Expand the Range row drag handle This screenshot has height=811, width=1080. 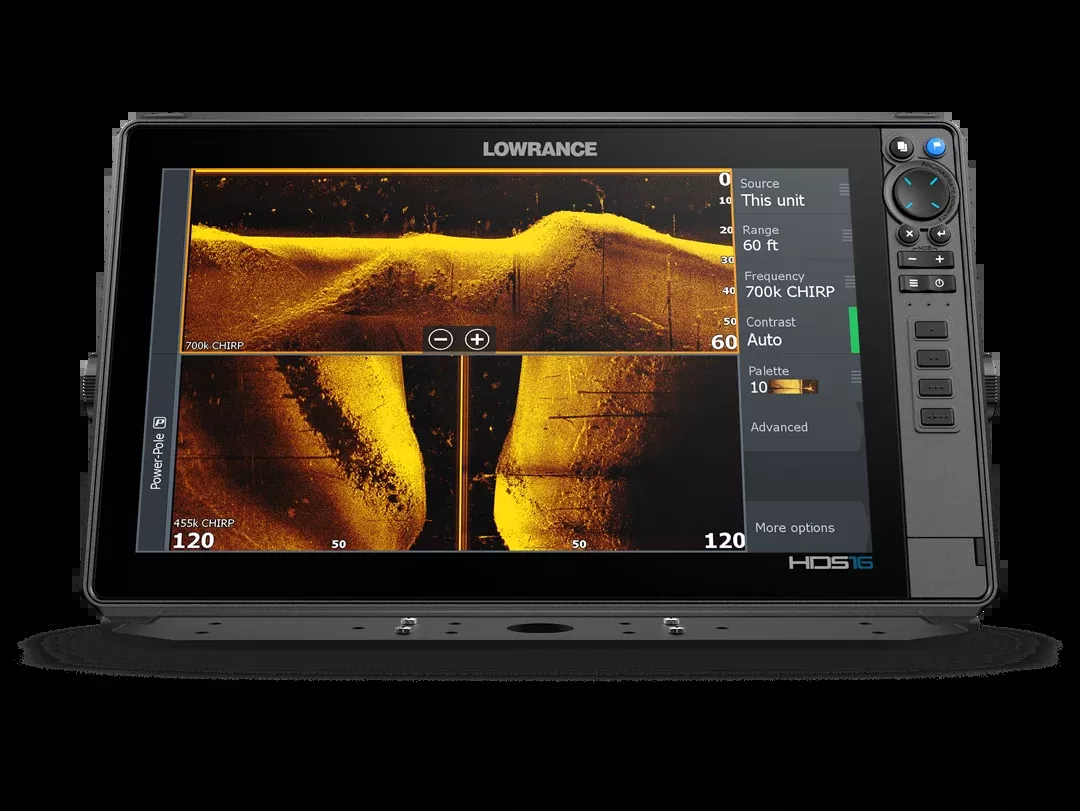[x=847, y=236]
